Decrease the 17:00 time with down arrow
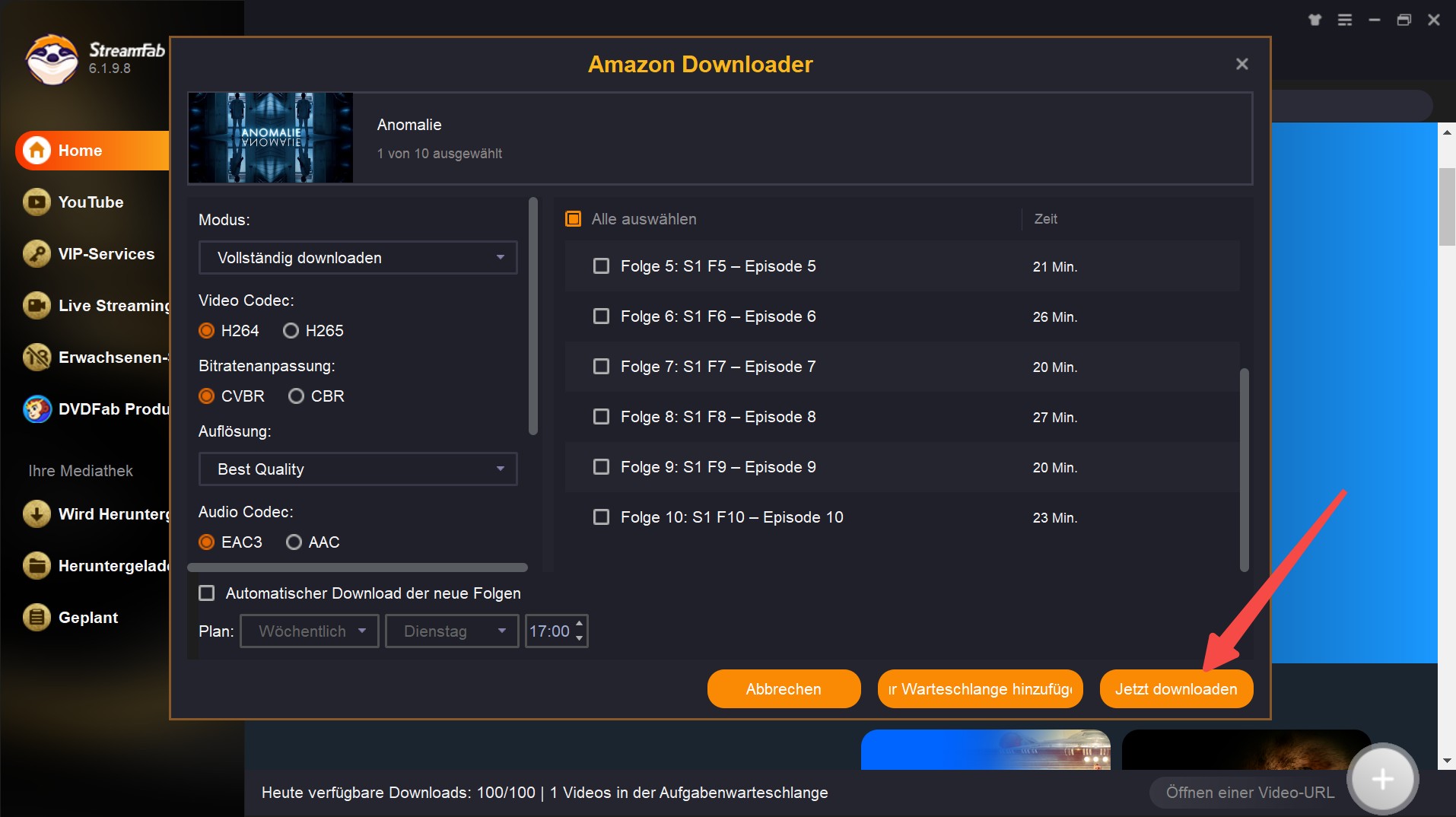1456x817 pixels. point(580,638)
